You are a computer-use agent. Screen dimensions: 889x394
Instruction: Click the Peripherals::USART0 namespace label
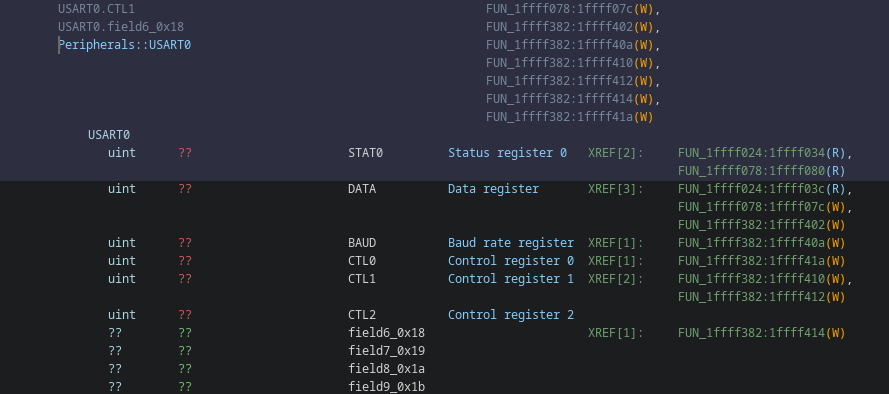click(125, 45)
